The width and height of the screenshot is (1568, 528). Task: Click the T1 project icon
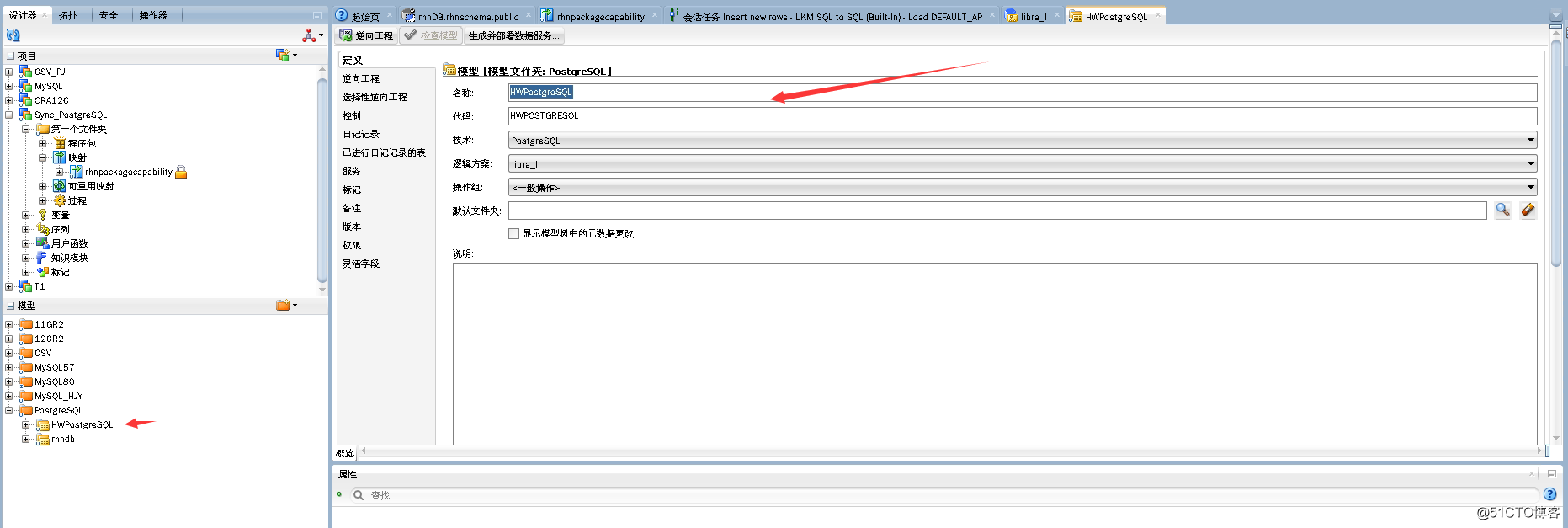point(26,286)
